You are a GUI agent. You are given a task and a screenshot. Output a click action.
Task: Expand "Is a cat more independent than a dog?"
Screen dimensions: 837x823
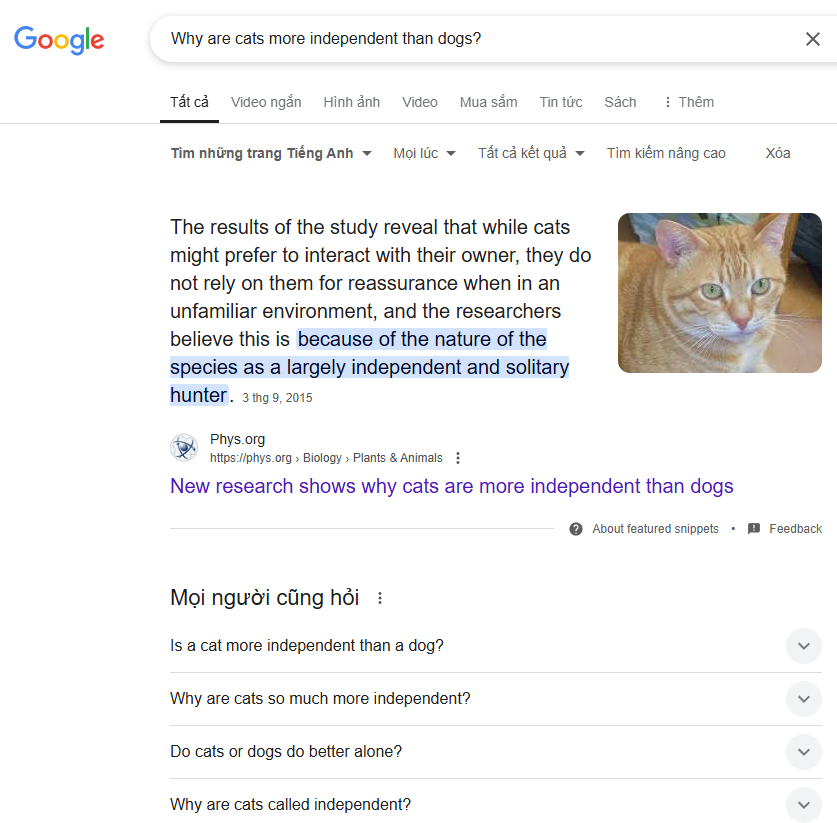pos(804,646)
